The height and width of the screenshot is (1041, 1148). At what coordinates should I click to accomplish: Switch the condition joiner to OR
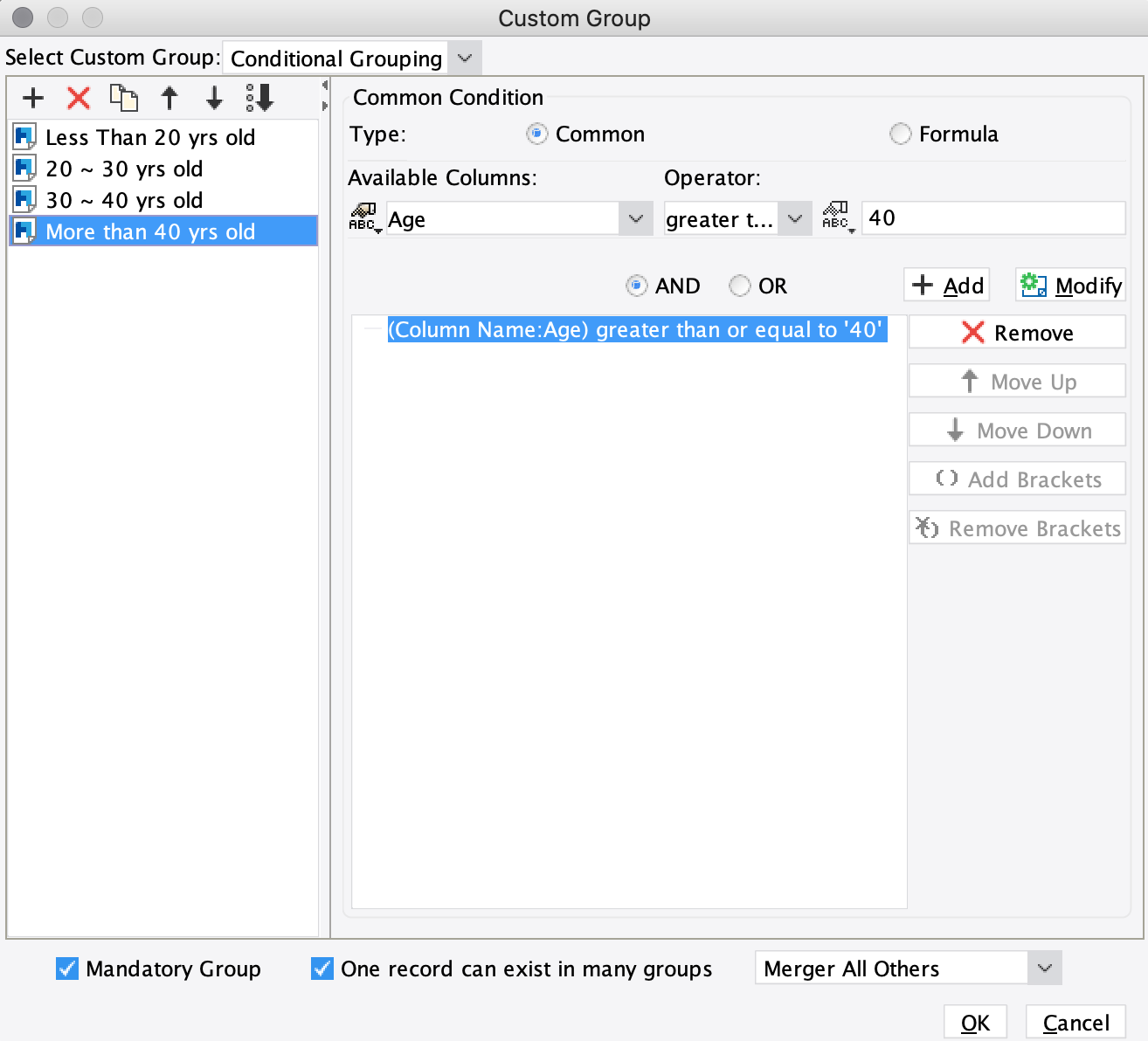click(740, 286)
